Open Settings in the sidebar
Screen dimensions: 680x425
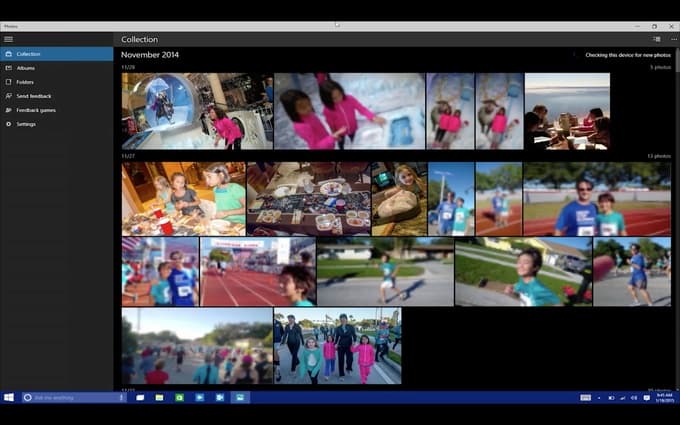pos(57,124)
